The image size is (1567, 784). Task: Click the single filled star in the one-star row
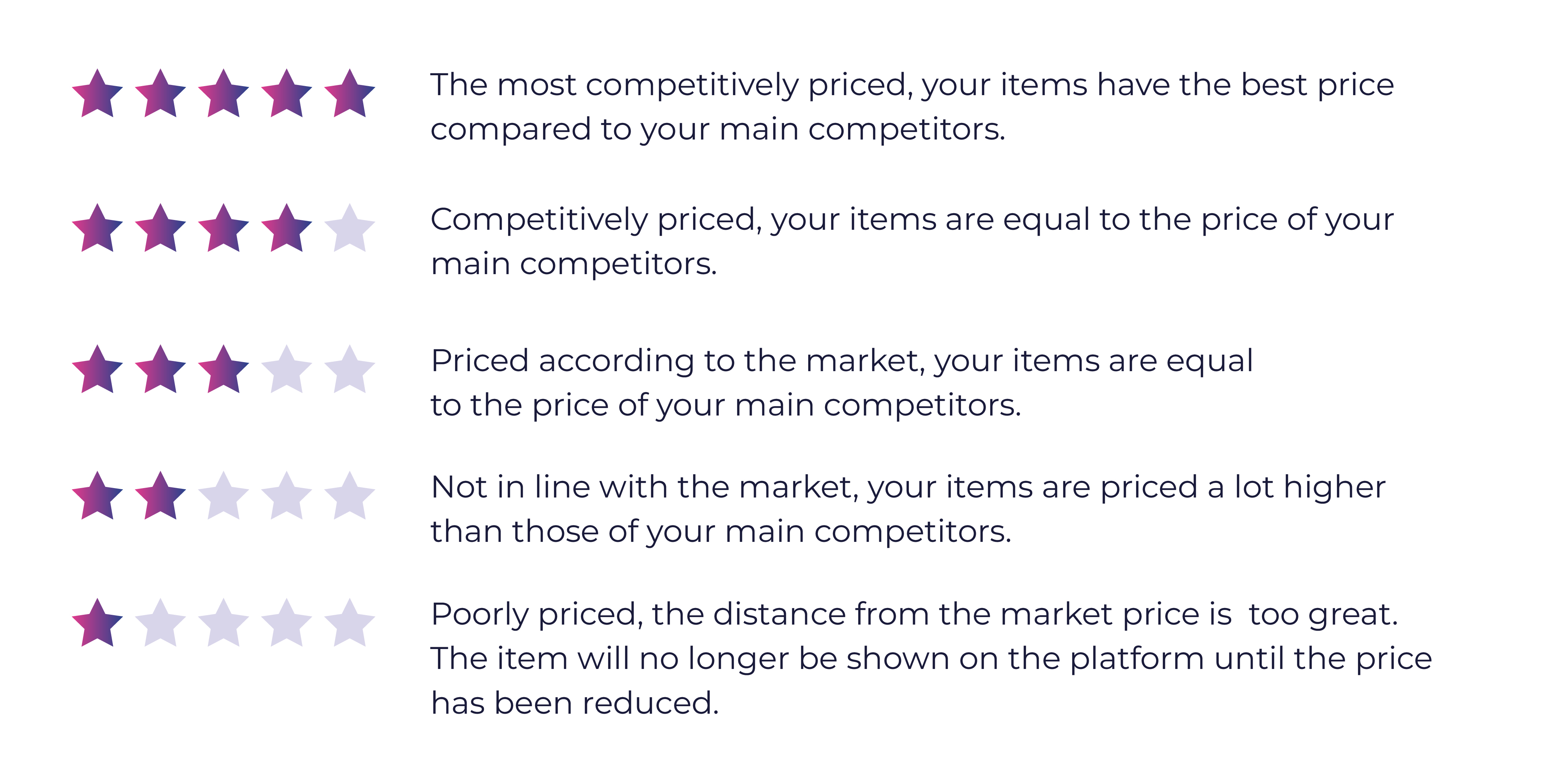[97, 623]
